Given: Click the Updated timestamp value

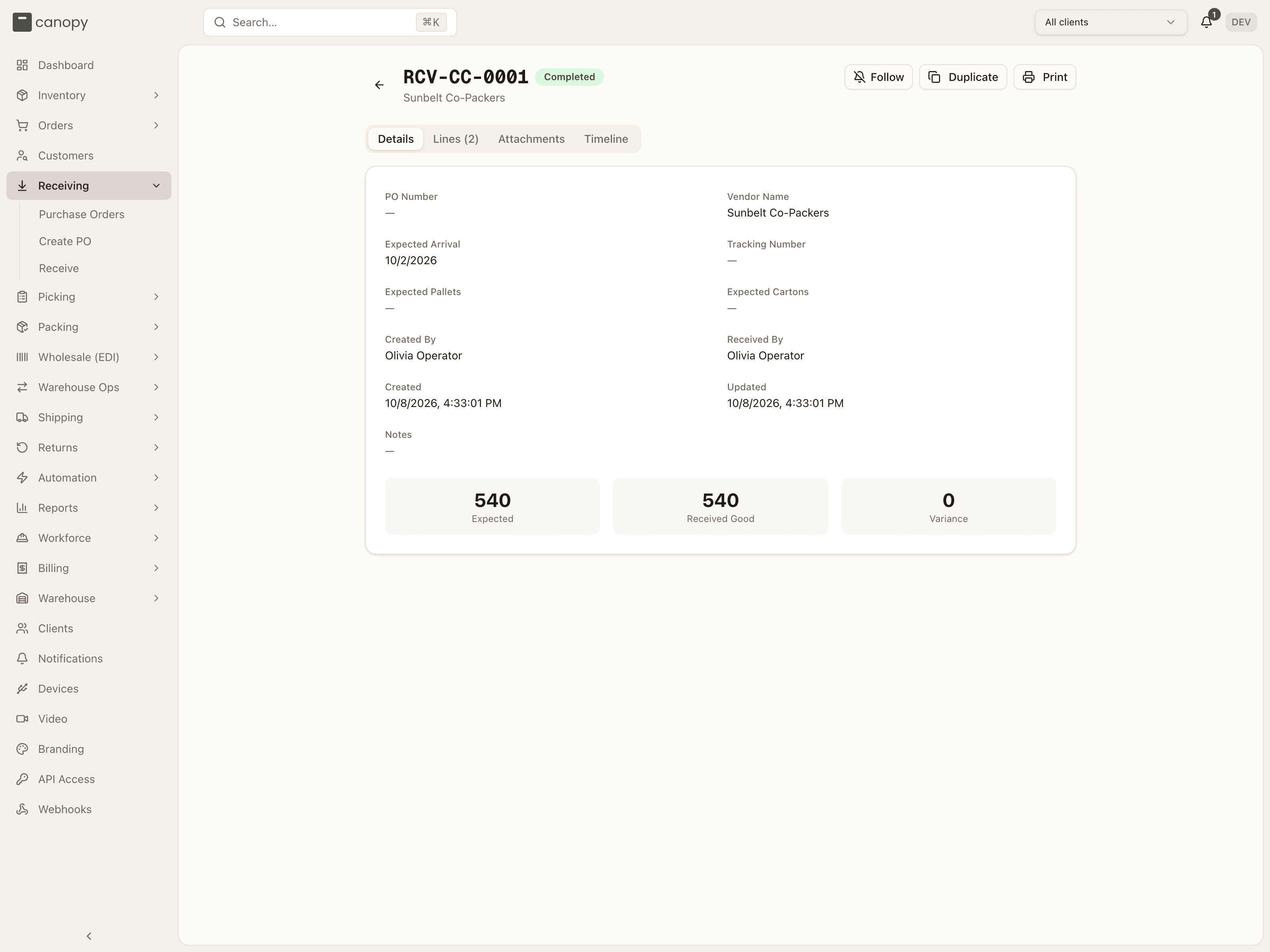Looking at the screenshot, I should pyautogui.click(x=785, y=403).
